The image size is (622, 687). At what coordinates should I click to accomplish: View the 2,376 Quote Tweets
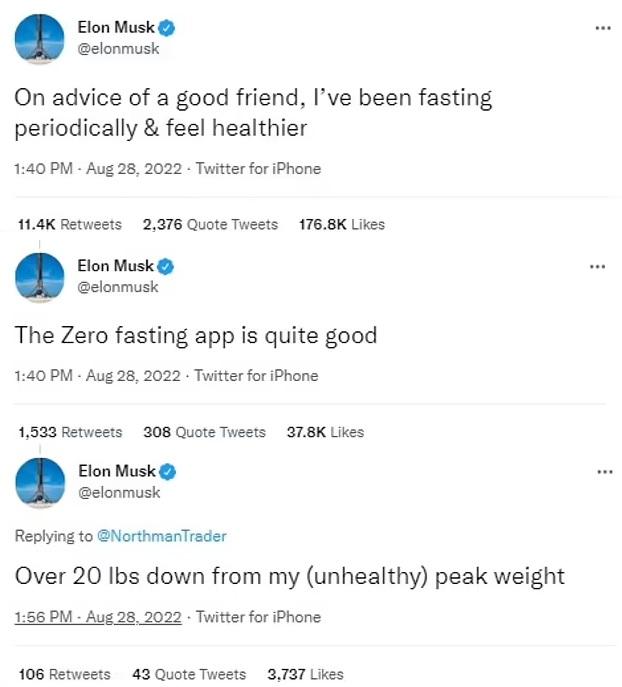coord(210,225)
